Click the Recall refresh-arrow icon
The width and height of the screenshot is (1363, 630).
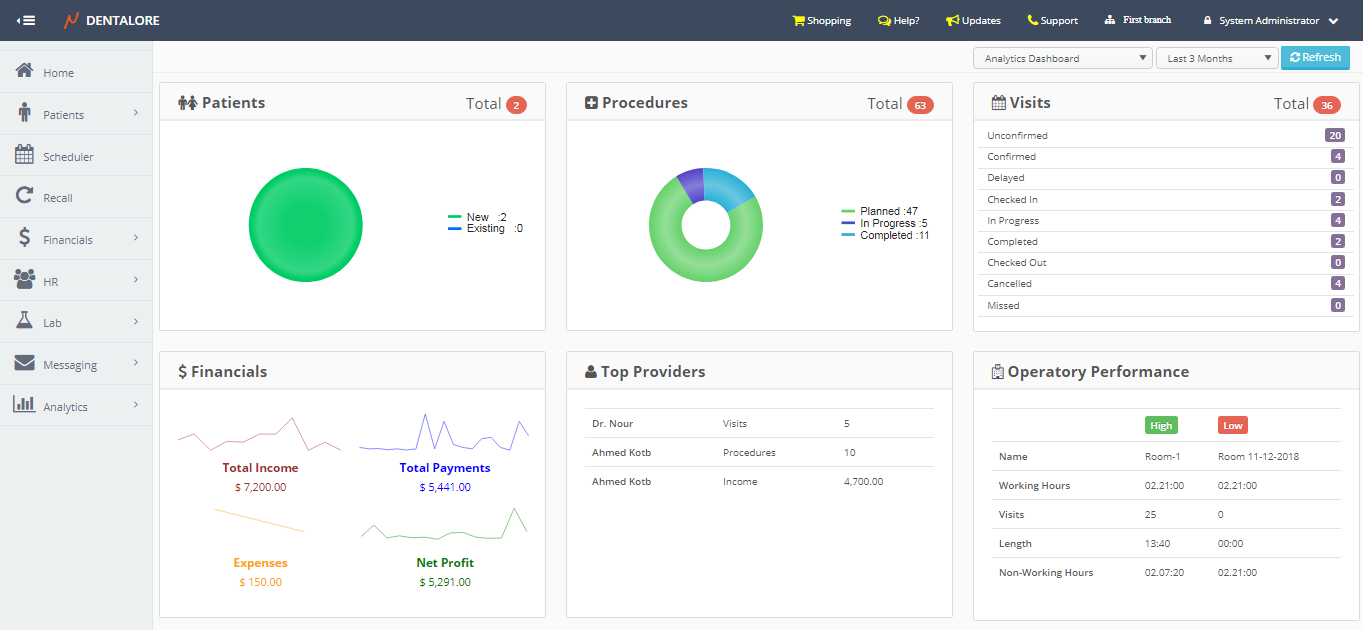[x=25, y=197]
